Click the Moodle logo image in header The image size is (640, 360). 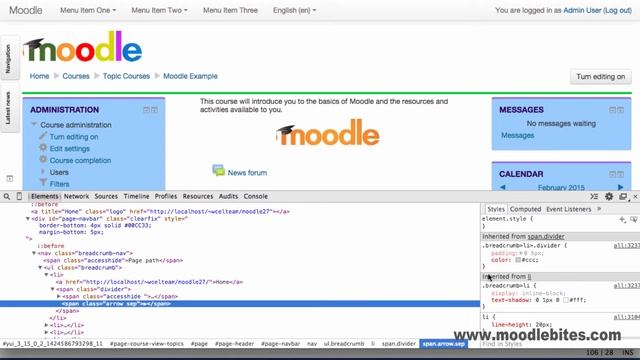coord(82,47)
